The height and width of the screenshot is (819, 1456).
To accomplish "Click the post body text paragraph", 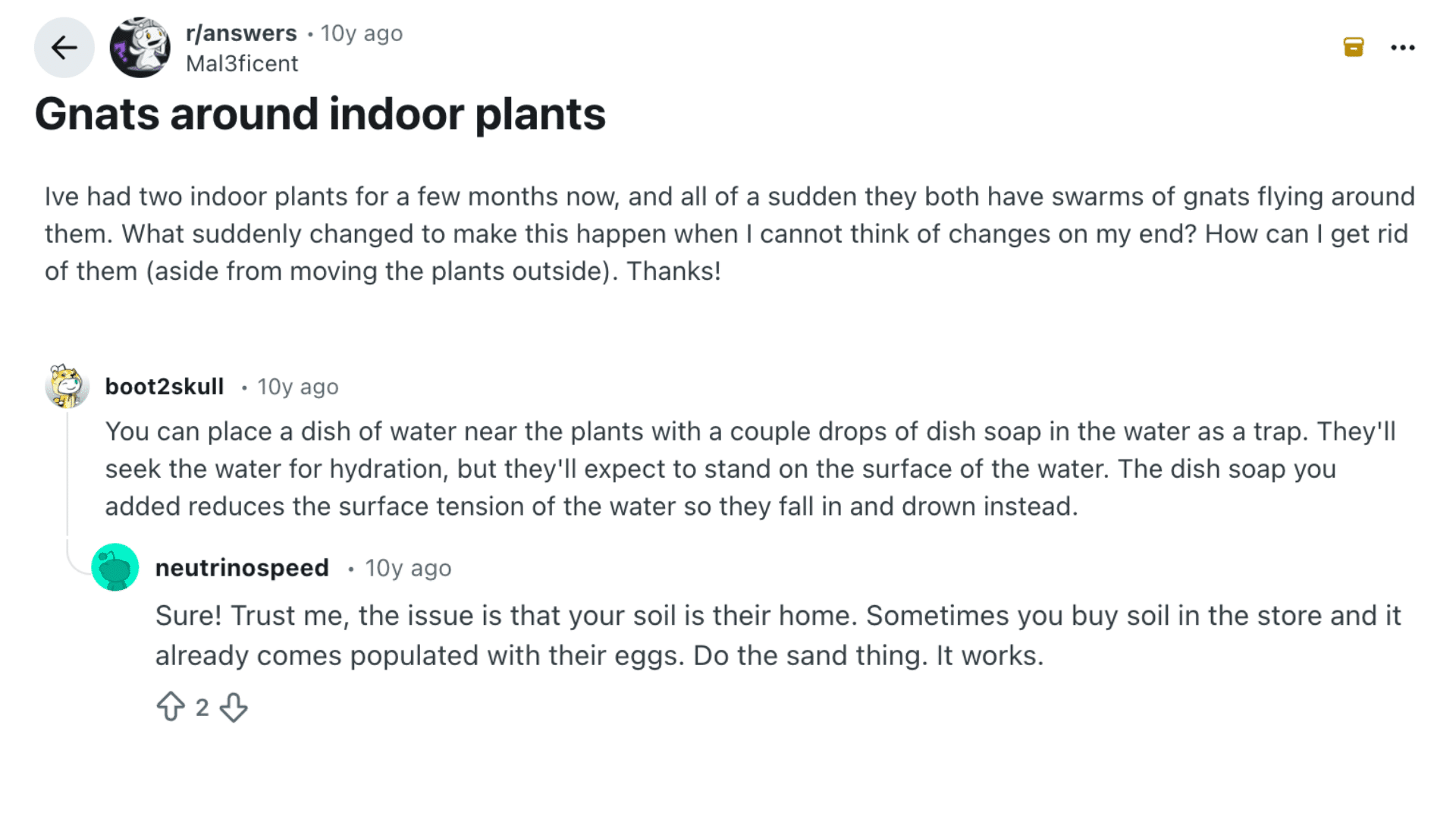I will click(x=730, y=234).
